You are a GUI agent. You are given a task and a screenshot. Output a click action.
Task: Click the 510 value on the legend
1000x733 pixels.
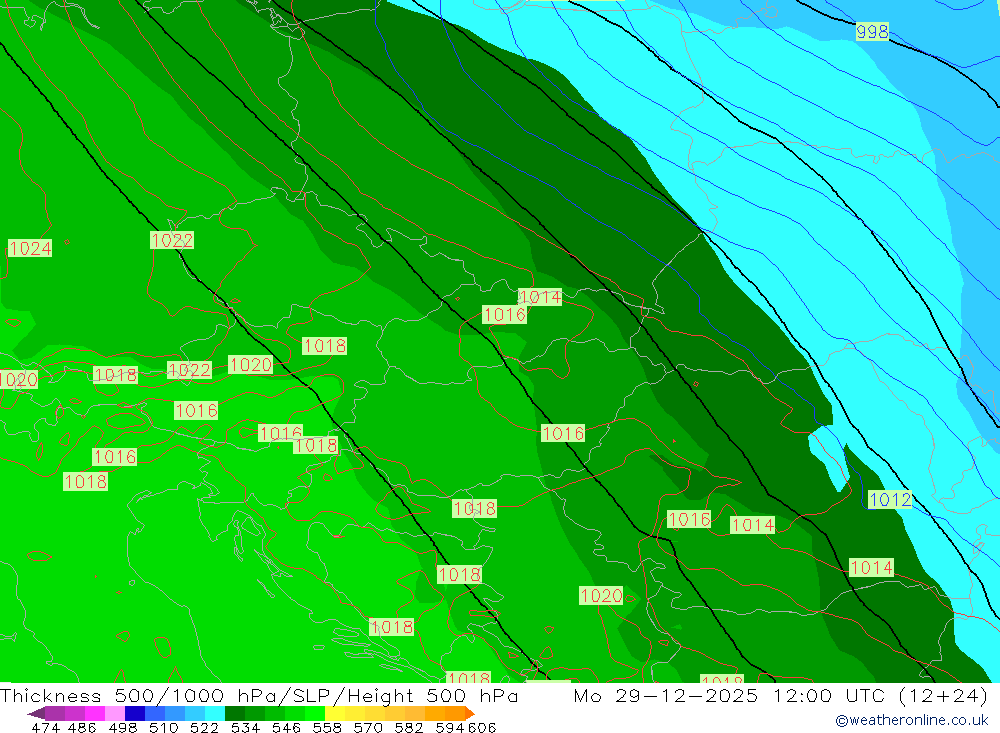click(x=163, y=727)
